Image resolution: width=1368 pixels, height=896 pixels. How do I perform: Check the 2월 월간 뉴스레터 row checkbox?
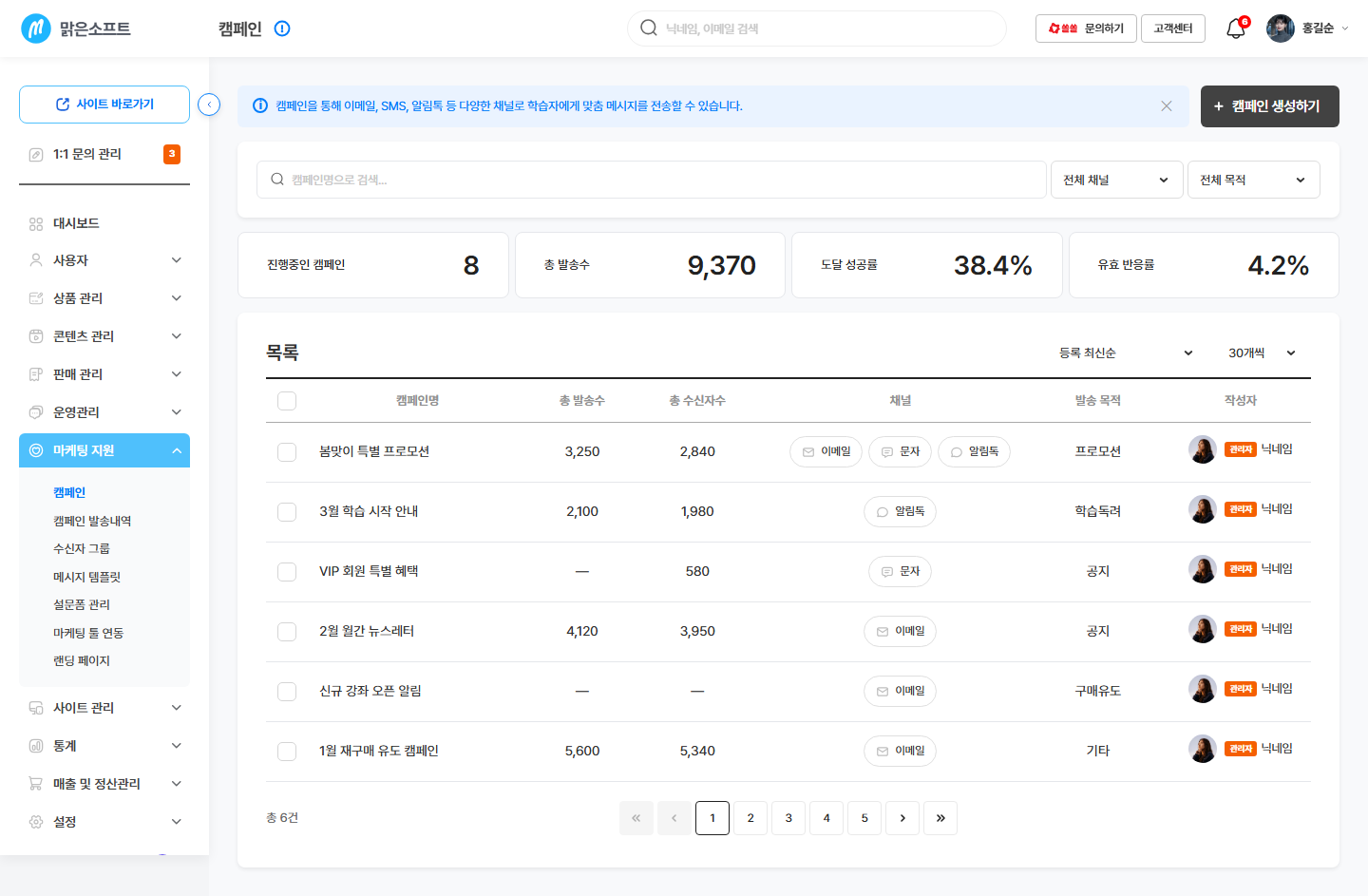[287, 632]
